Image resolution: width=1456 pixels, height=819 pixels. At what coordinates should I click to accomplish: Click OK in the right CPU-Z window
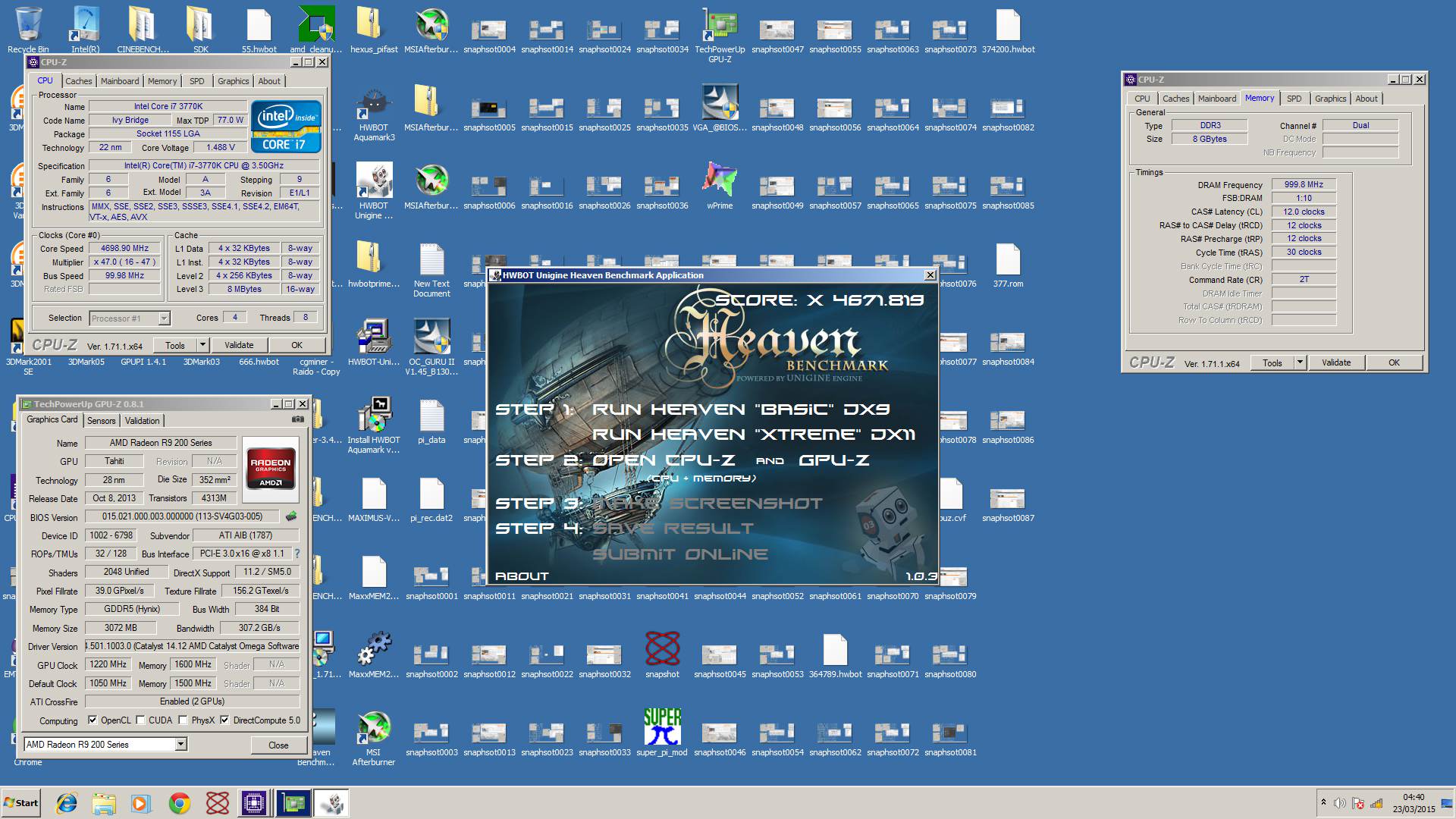[1394, 362]
